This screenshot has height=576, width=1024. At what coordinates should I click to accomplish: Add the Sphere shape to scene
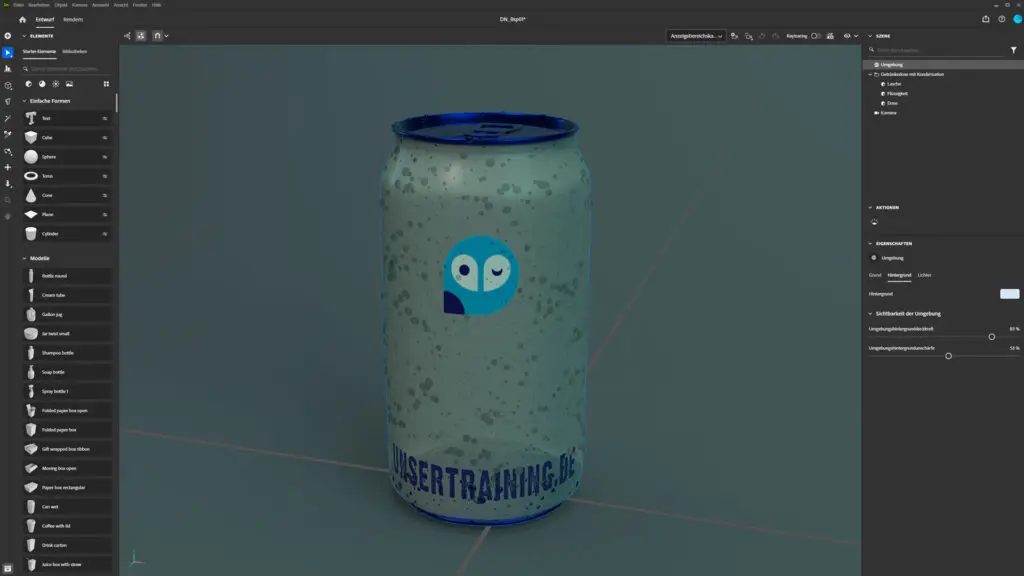point(66,157)
